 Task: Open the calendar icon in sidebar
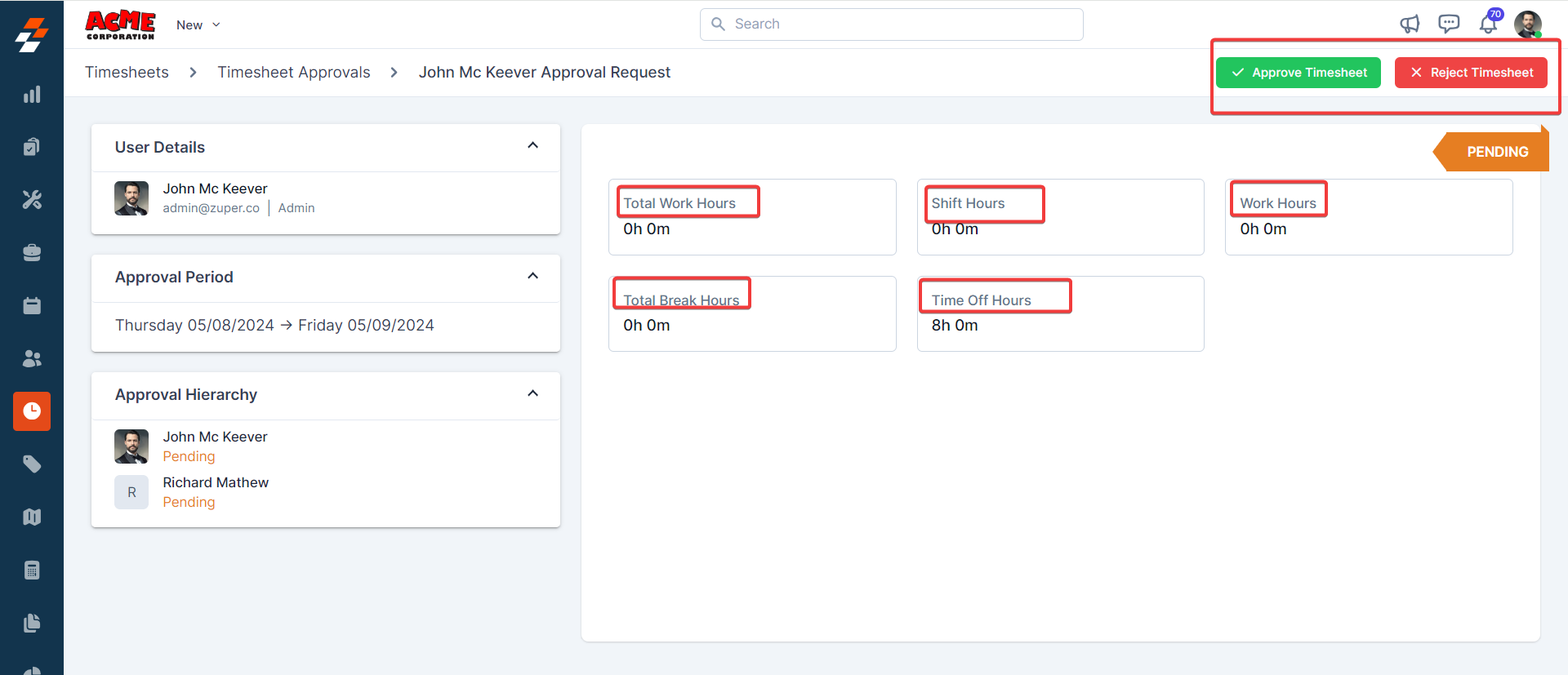32,306
